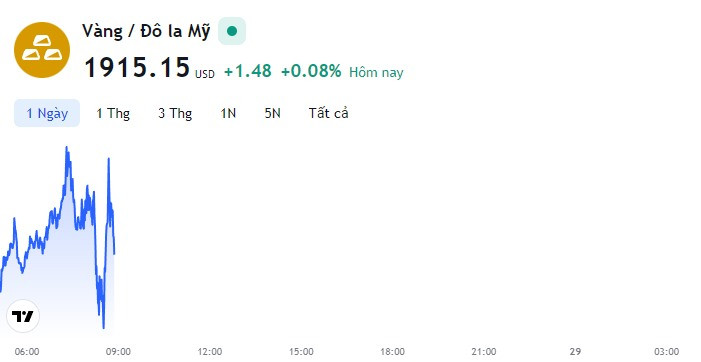
Task: Open the TradingView logo badge
Action: [x=23, y=316]
